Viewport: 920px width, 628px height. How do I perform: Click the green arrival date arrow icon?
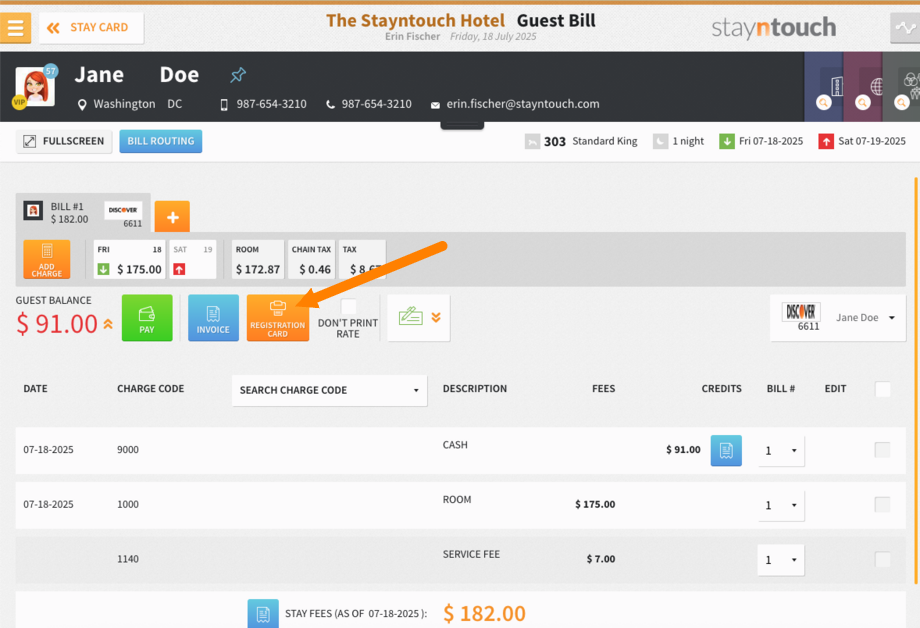click(726, 141)
